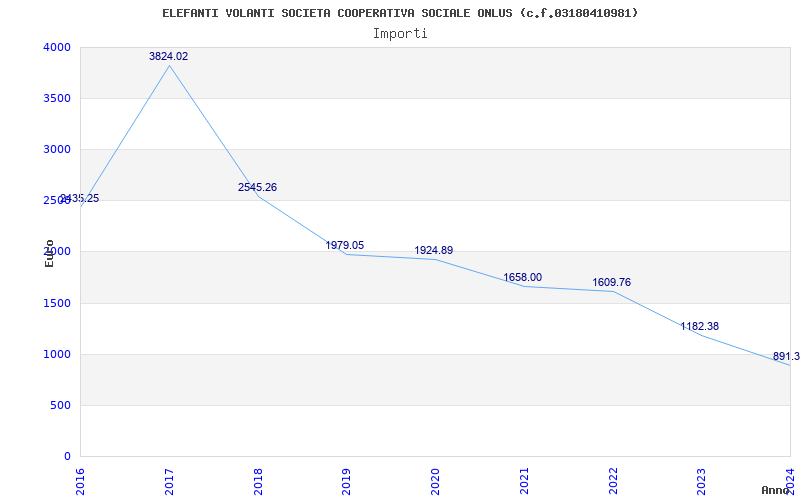Click the 1000 y-axis tick label
This screenshot has width=800, height=500.
tap(57, 355)
